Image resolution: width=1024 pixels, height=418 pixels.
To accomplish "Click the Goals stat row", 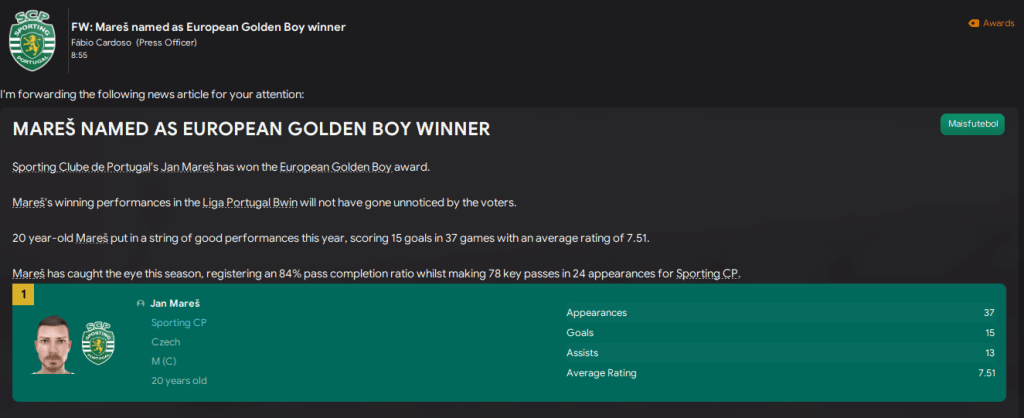I will 780,332.
